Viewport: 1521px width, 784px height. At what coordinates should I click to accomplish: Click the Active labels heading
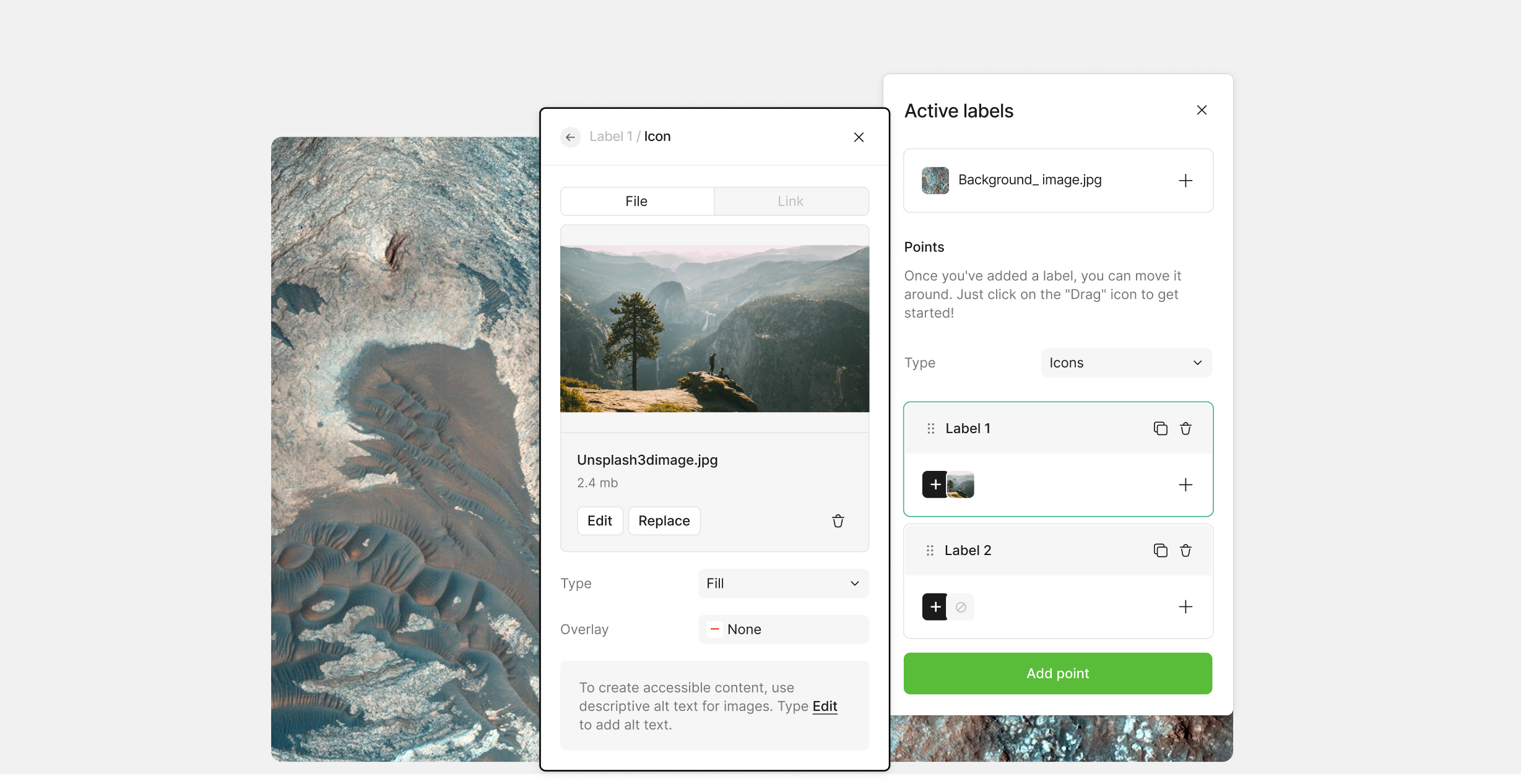[959, 111]
